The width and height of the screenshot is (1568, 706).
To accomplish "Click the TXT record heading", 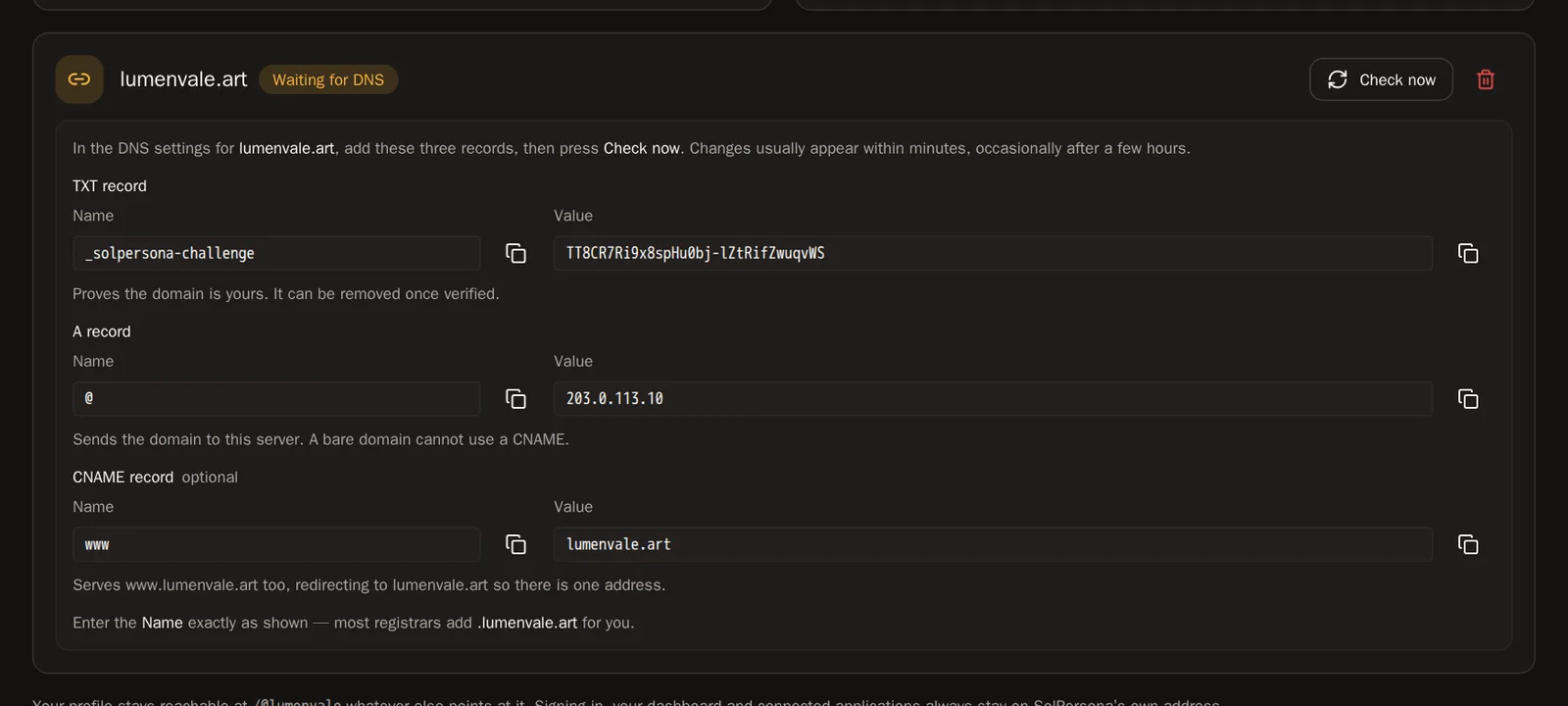I will point(110,186).
